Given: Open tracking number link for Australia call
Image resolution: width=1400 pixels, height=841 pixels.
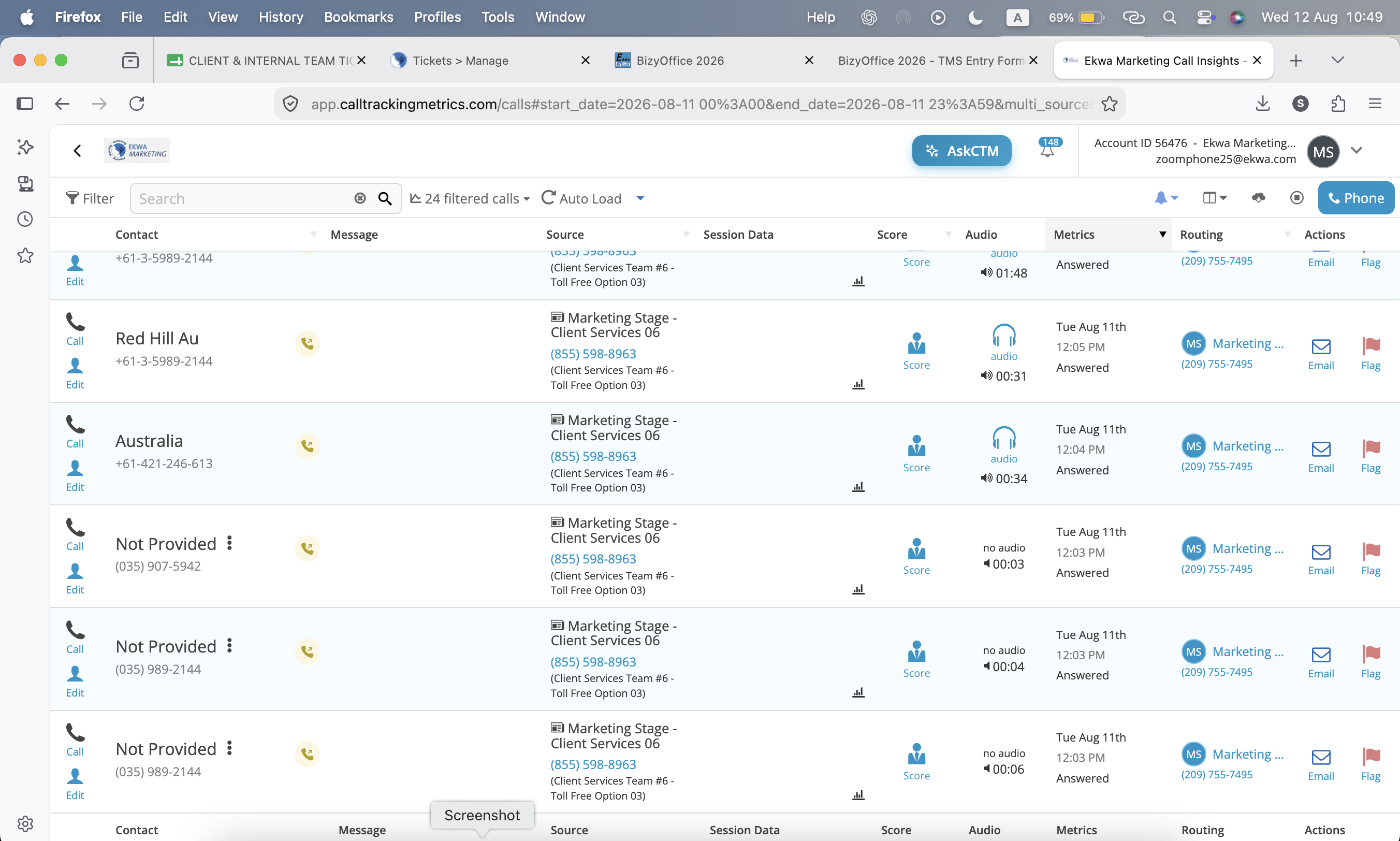Looking at the screenshot, I should pyautogui.click(x=593, y=456).
